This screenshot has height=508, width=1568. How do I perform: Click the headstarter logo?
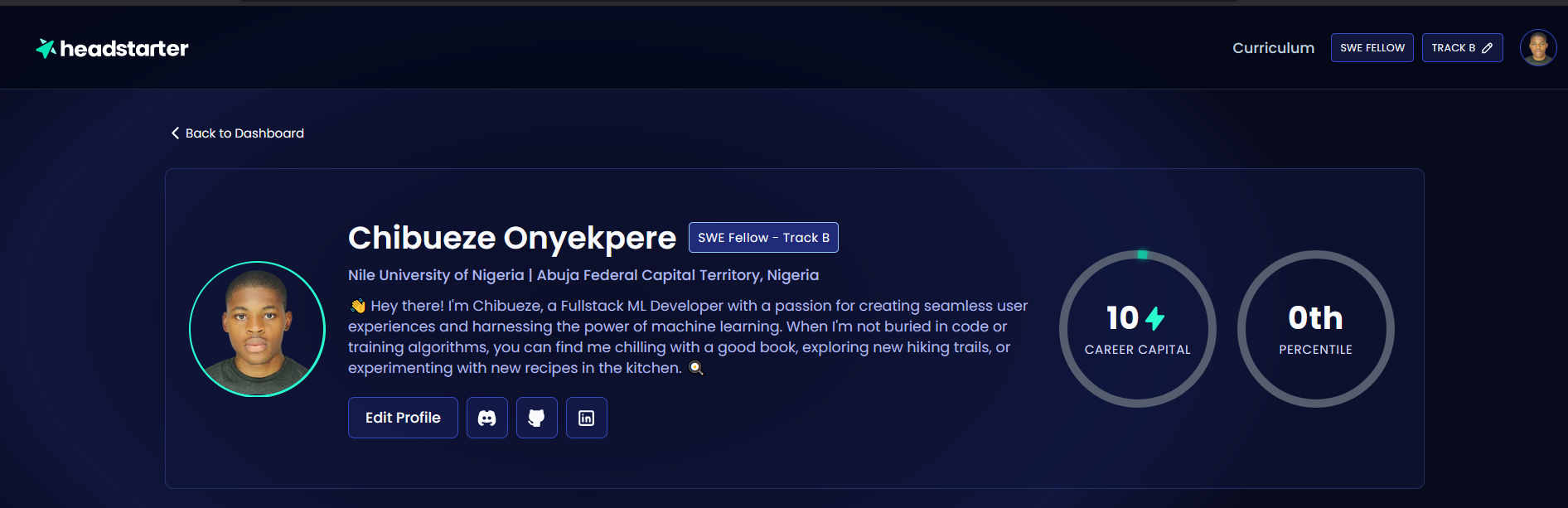[x=113, y=49]
